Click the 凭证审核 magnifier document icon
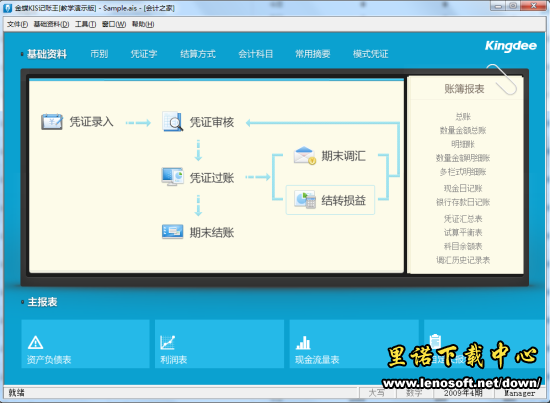The height and width of the screenshot is (403, 550). point(172,121)
